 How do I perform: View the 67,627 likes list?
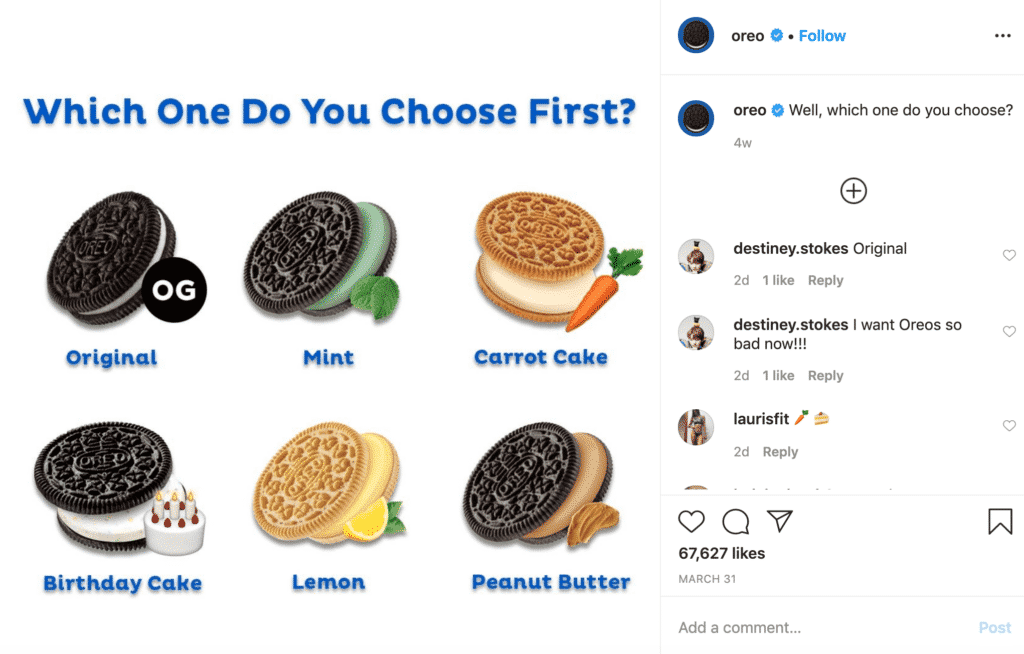point(722,553)
